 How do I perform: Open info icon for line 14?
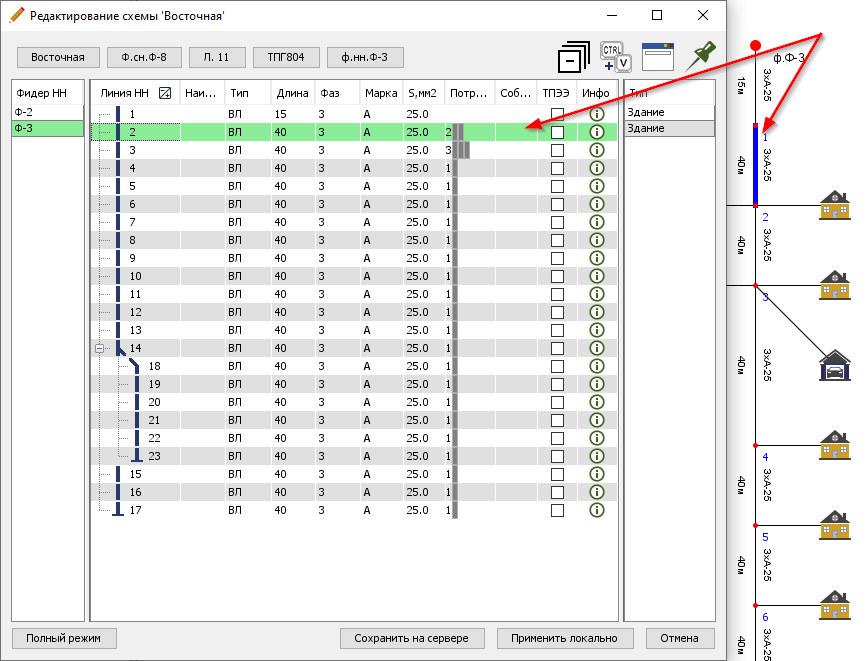[596, 348]
